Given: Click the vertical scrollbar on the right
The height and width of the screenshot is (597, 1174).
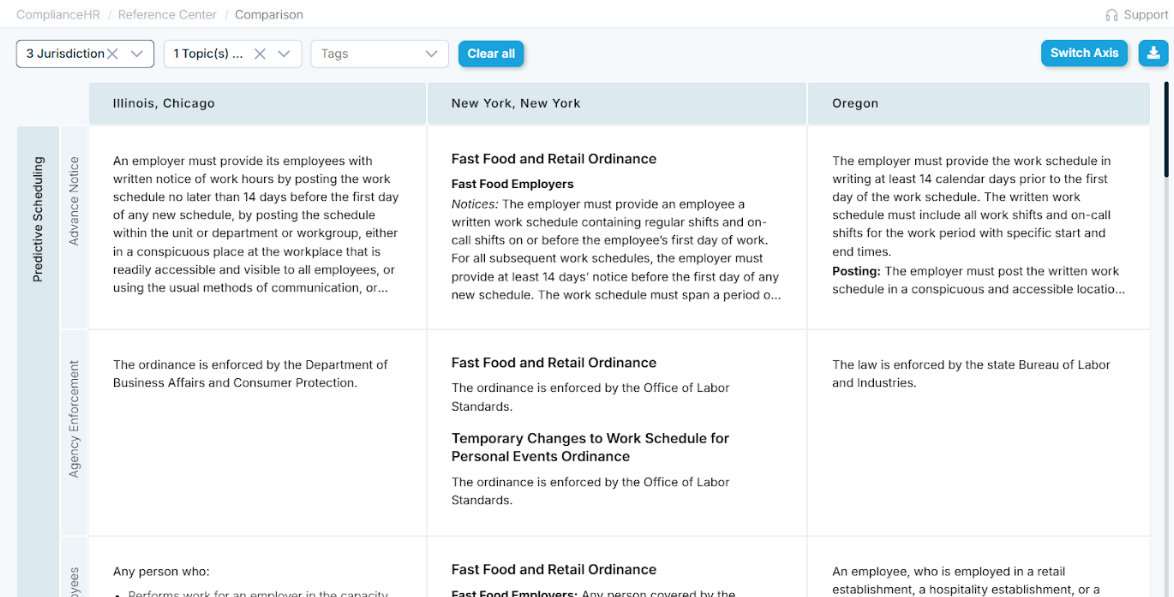Looking at the screenshot, I should [x=1166, y=130].
